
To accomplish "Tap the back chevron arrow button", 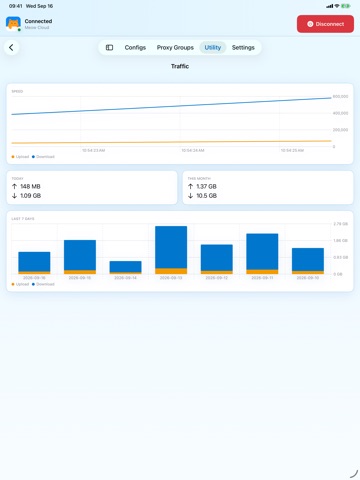I will (x=11, y=47).
